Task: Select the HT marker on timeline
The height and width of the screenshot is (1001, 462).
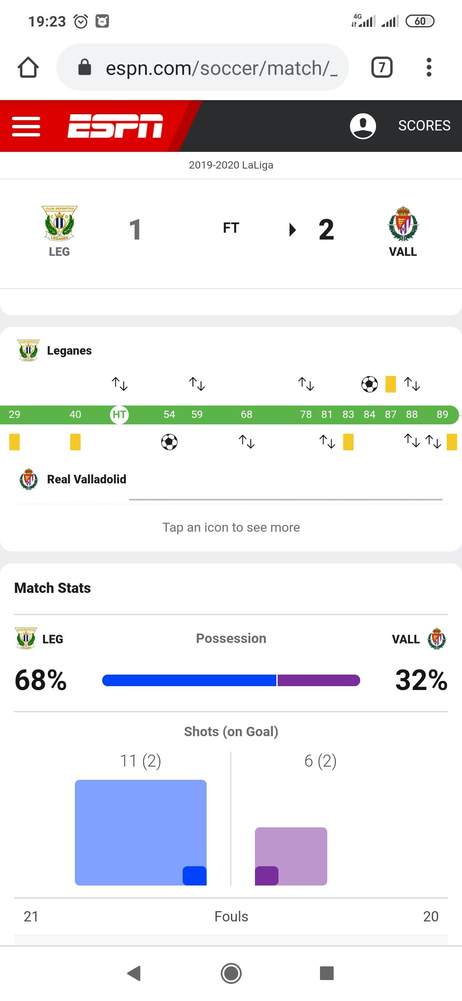Action: pos(119,414)
